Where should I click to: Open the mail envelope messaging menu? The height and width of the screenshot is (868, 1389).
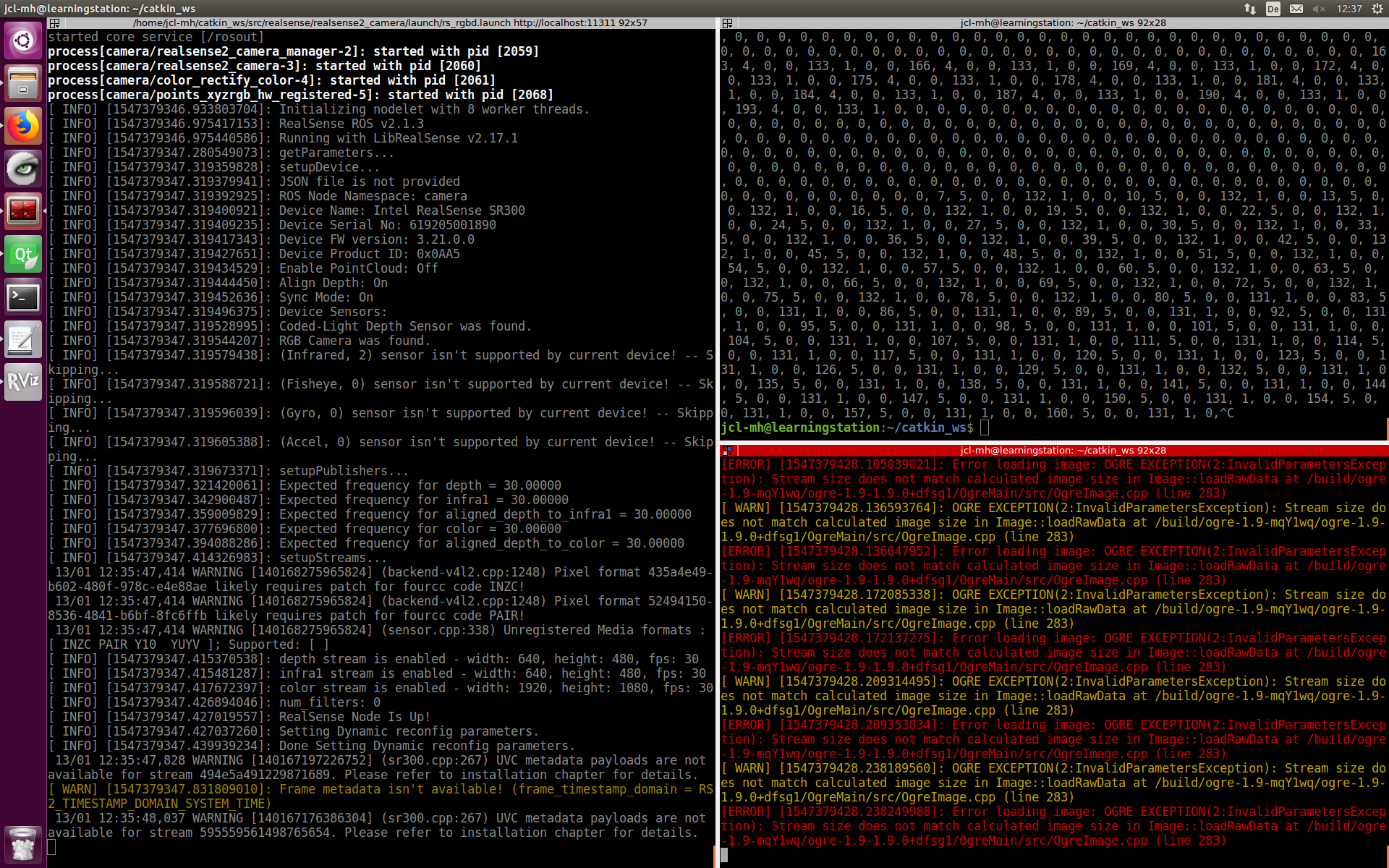pos(1296,9)
